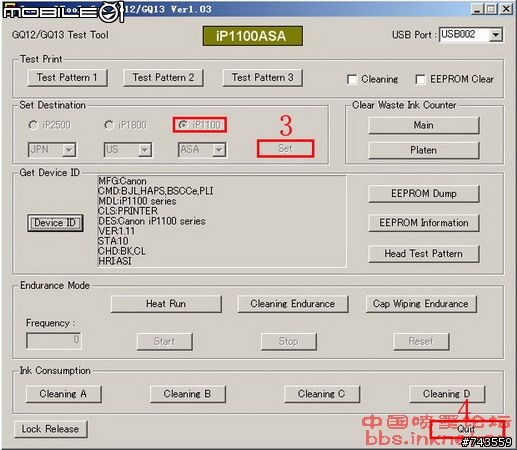Viewport: 517px width, 450px height.
Task: Expand the JPN region dropdown
Action: point(69,150)
